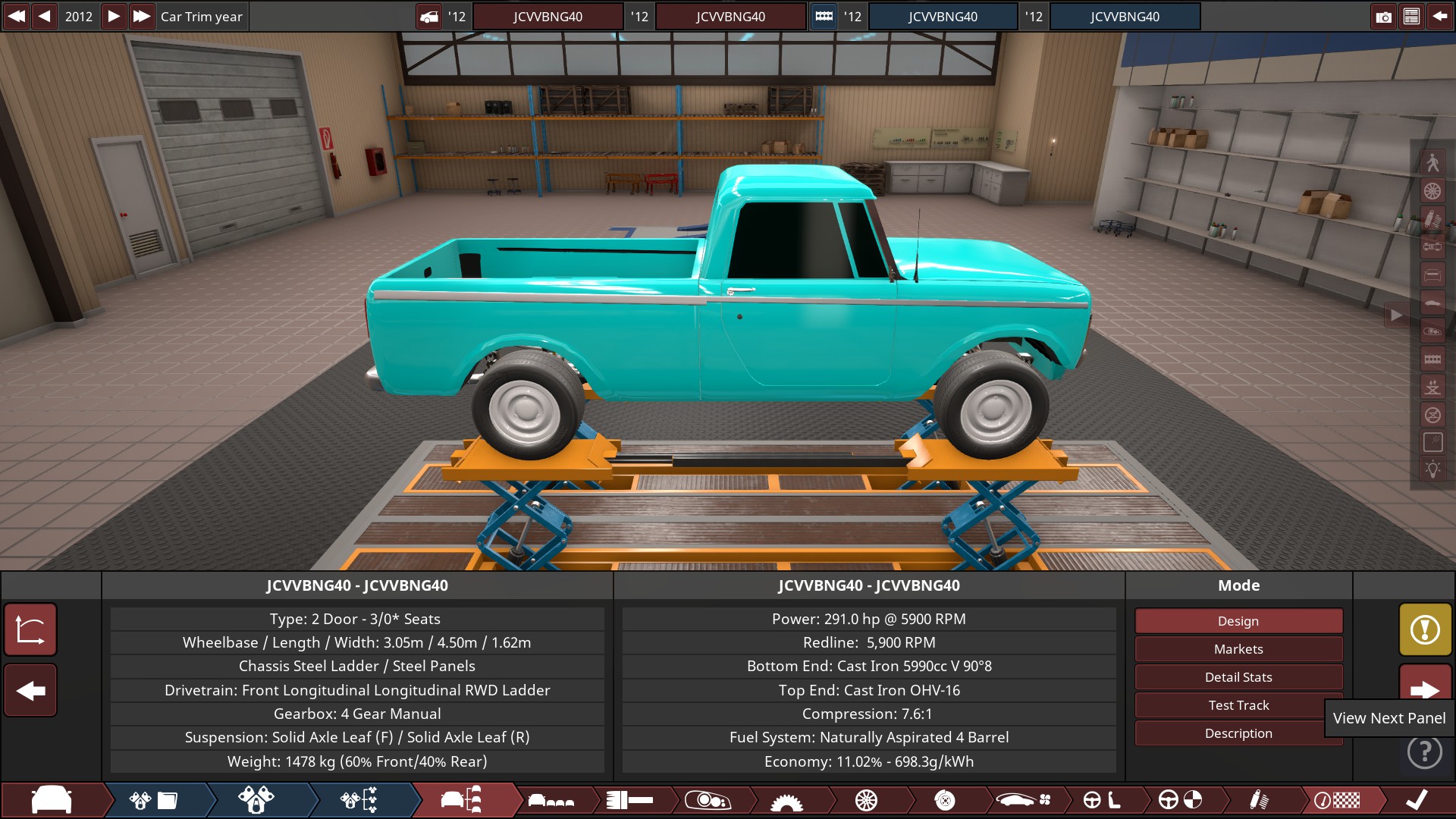Image resolution: width=1456 pixels, height=819 pixels.
Task: Open the calculator/list icon in top bar
Action: tap(1411, 17)
